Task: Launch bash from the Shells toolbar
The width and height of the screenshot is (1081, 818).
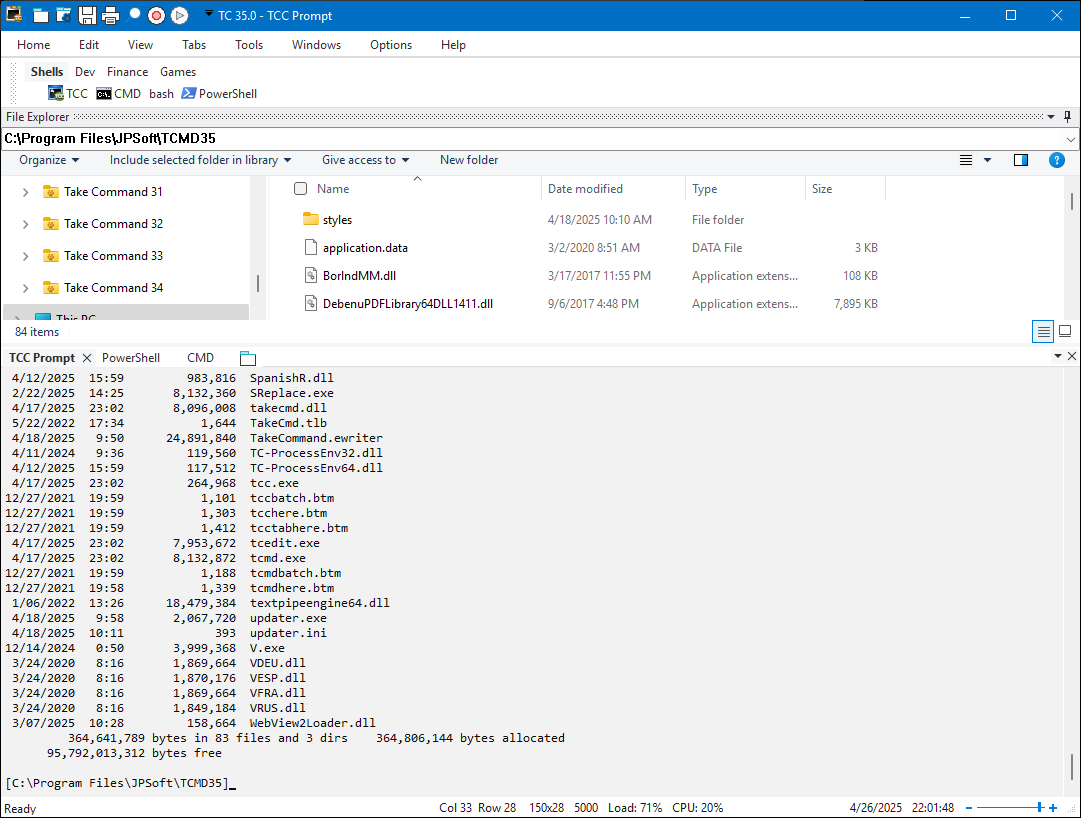Action: coord(161,94)
